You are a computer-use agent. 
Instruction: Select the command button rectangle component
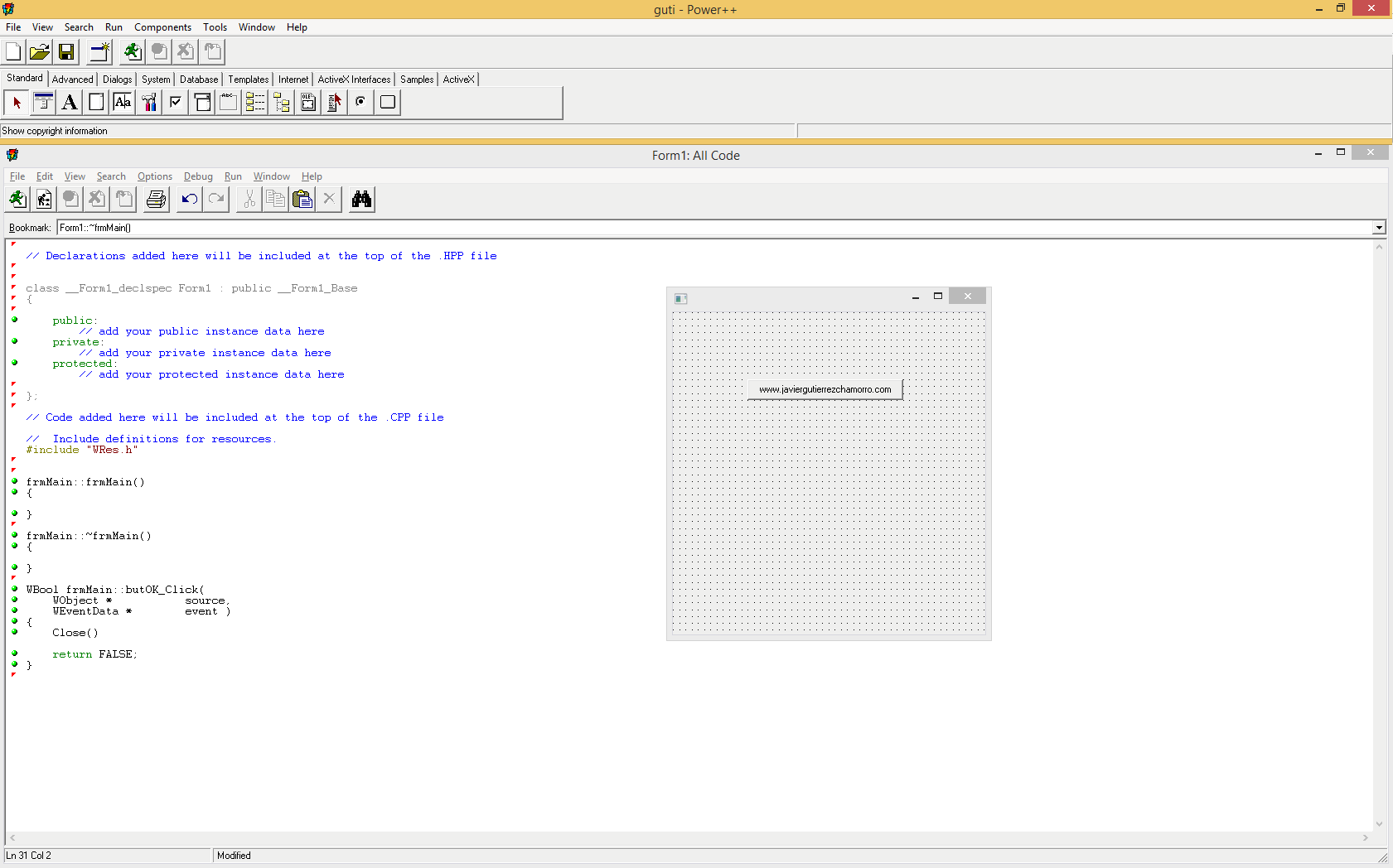point(388,103)
